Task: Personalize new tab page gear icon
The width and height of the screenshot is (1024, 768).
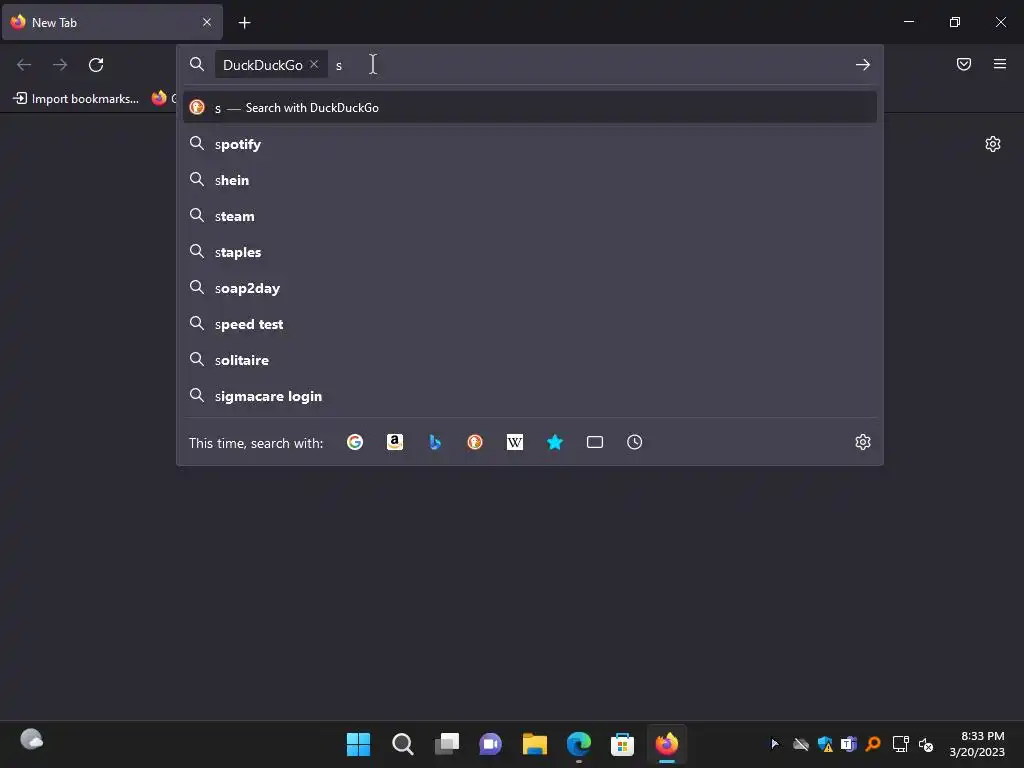Action: click(x=993, y=144)
